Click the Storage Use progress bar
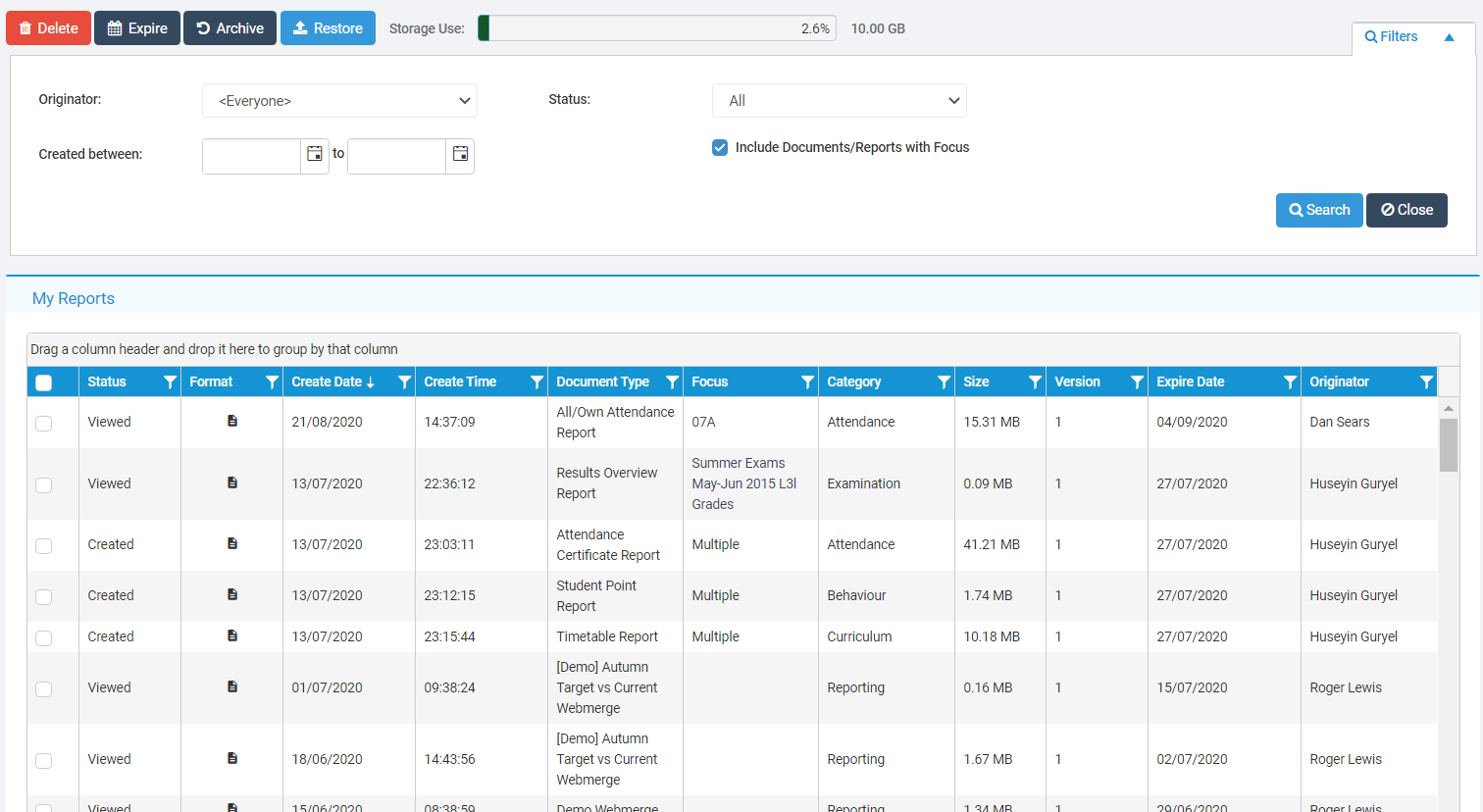This screenshot has height=812, width=1483. click(657, 28)
